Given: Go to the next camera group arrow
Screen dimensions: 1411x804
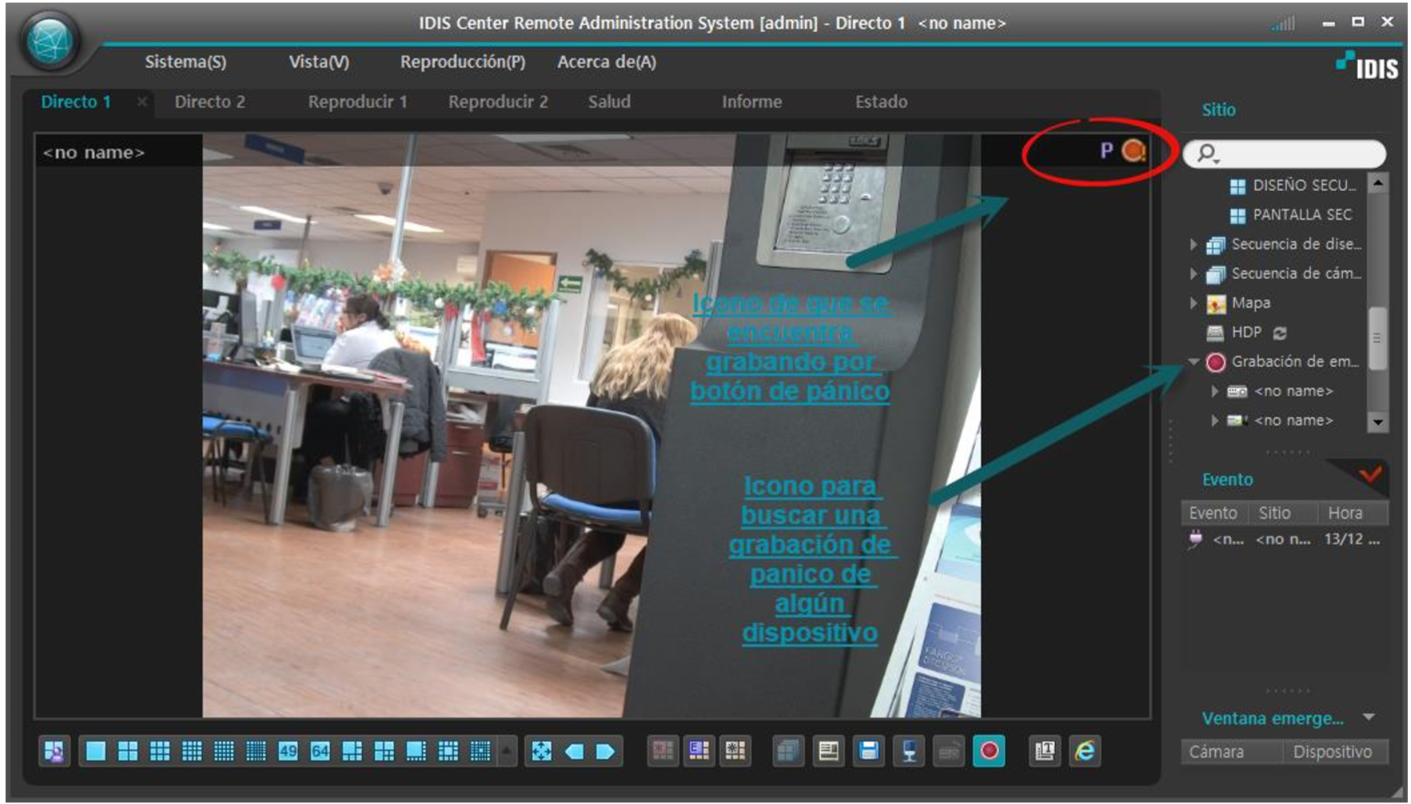Looking at the screenshot, I should (606, 751).
